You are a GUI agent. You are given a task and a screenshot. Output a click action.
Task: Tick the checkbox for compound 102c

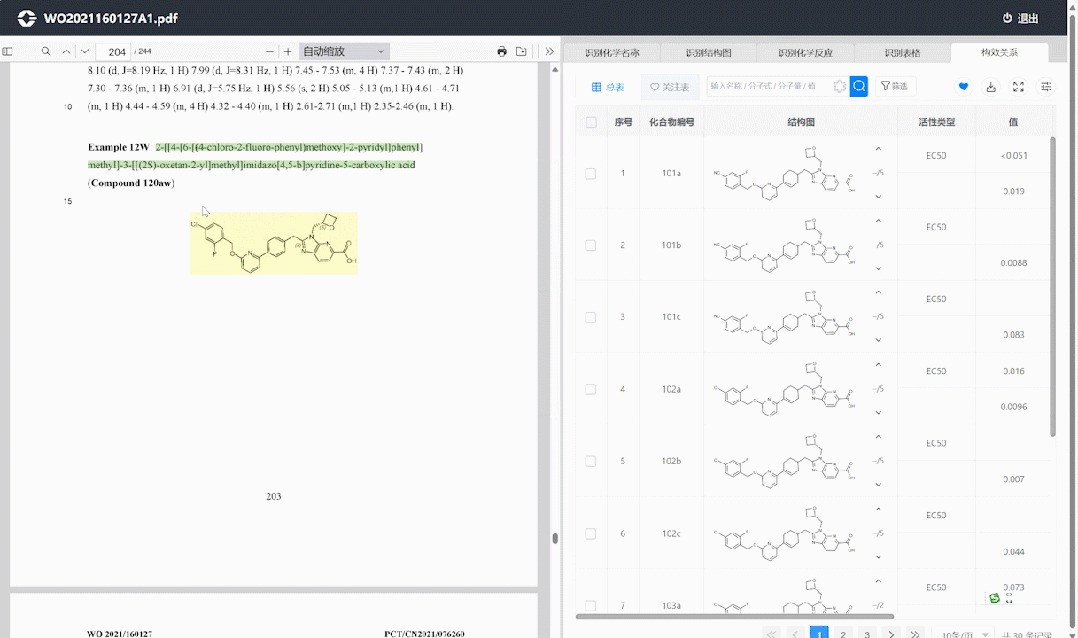[x=591, y=534]
